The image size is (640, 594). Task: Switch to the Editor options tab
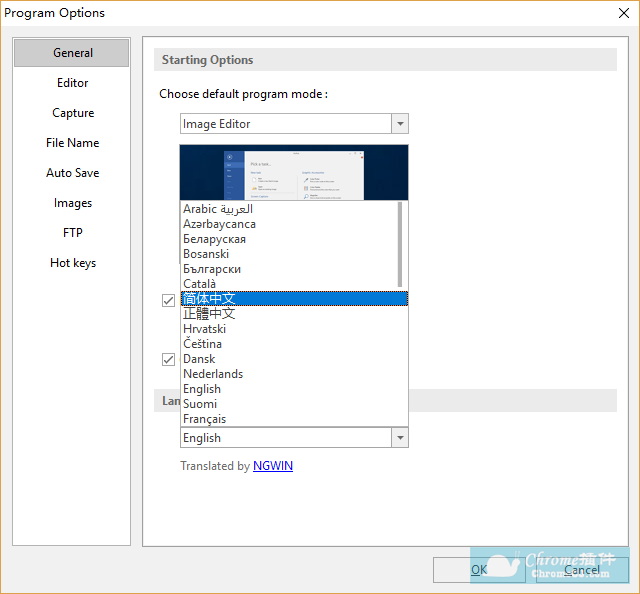(72, 83)
